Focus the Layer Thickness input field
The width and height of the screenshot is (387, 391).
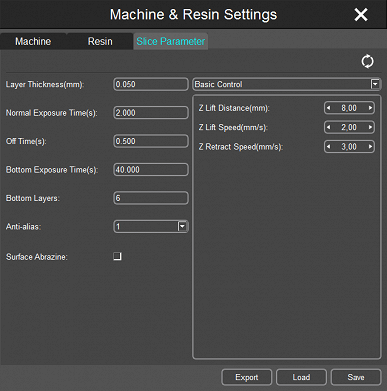151,84
